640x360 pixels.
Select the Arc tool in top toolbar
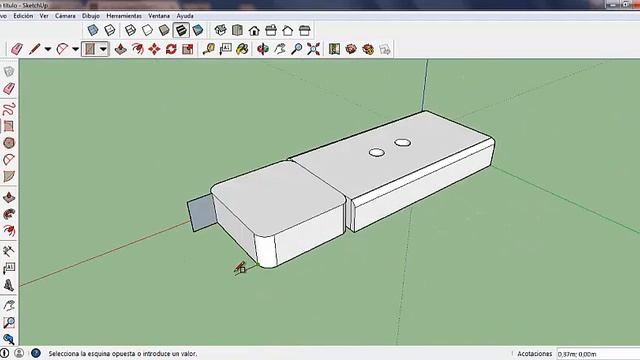point(62,49)
